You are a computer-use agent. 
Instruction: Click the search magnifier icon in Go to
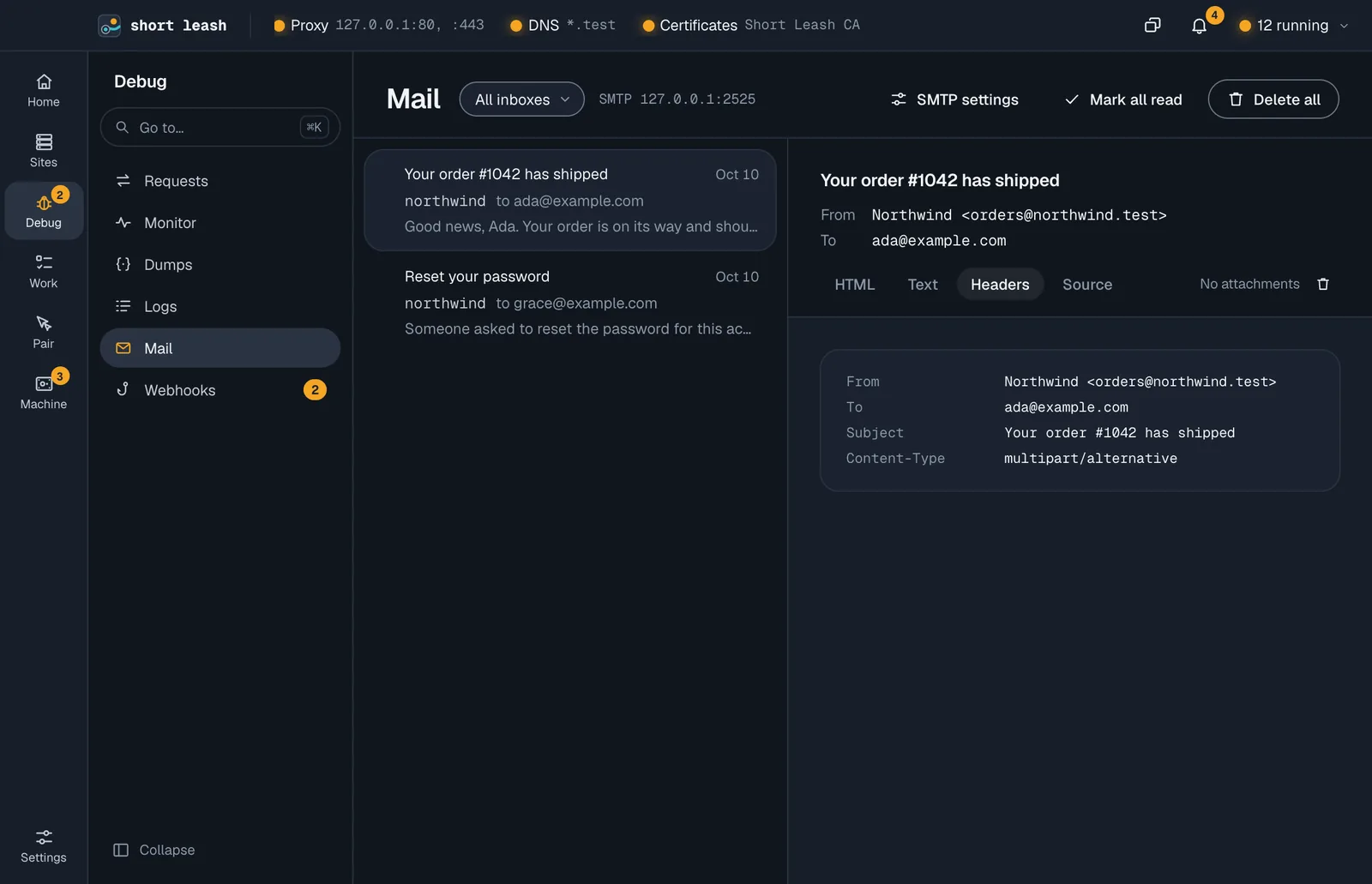click(x=123, y=127)
